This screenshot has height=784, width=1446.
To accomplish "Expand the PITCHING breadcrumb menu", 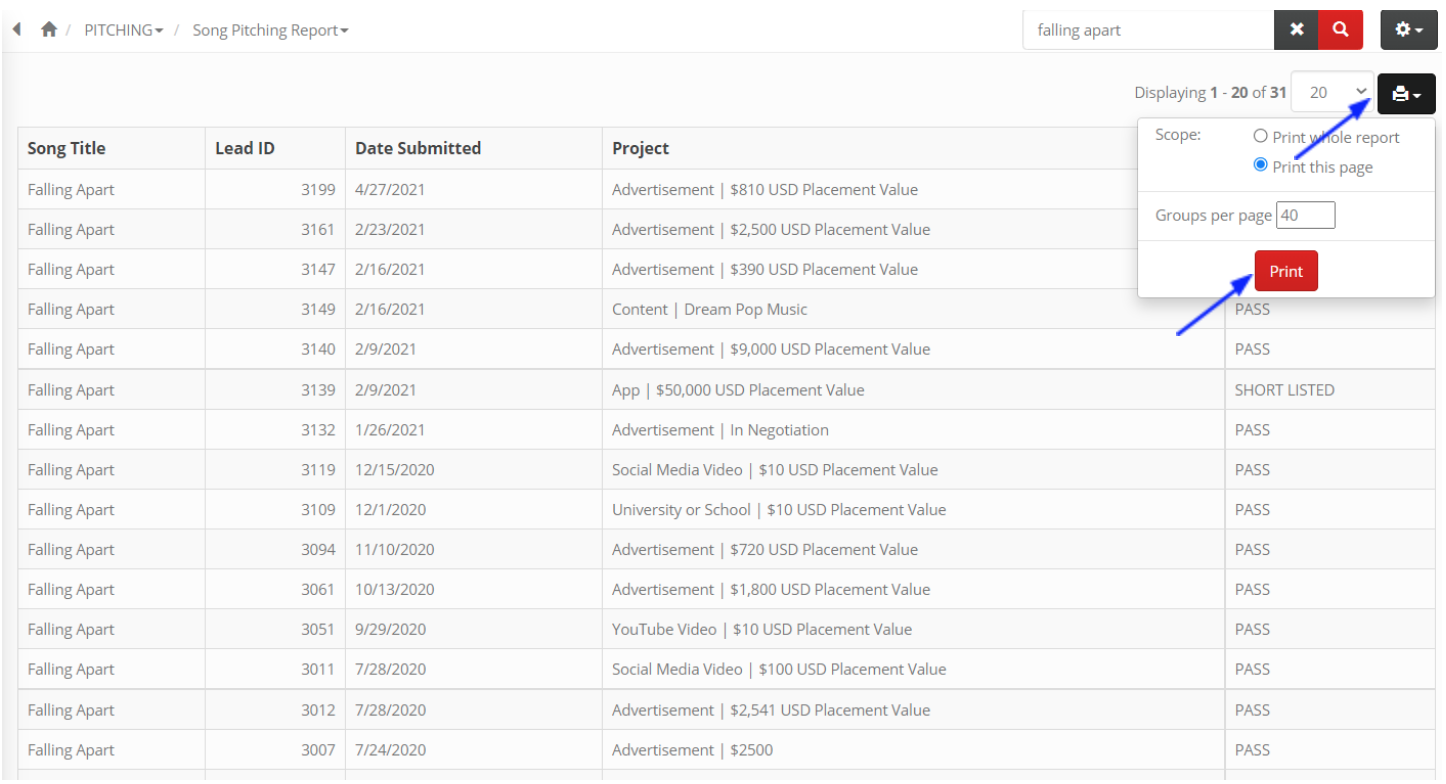I will click(x=124, y=30).
